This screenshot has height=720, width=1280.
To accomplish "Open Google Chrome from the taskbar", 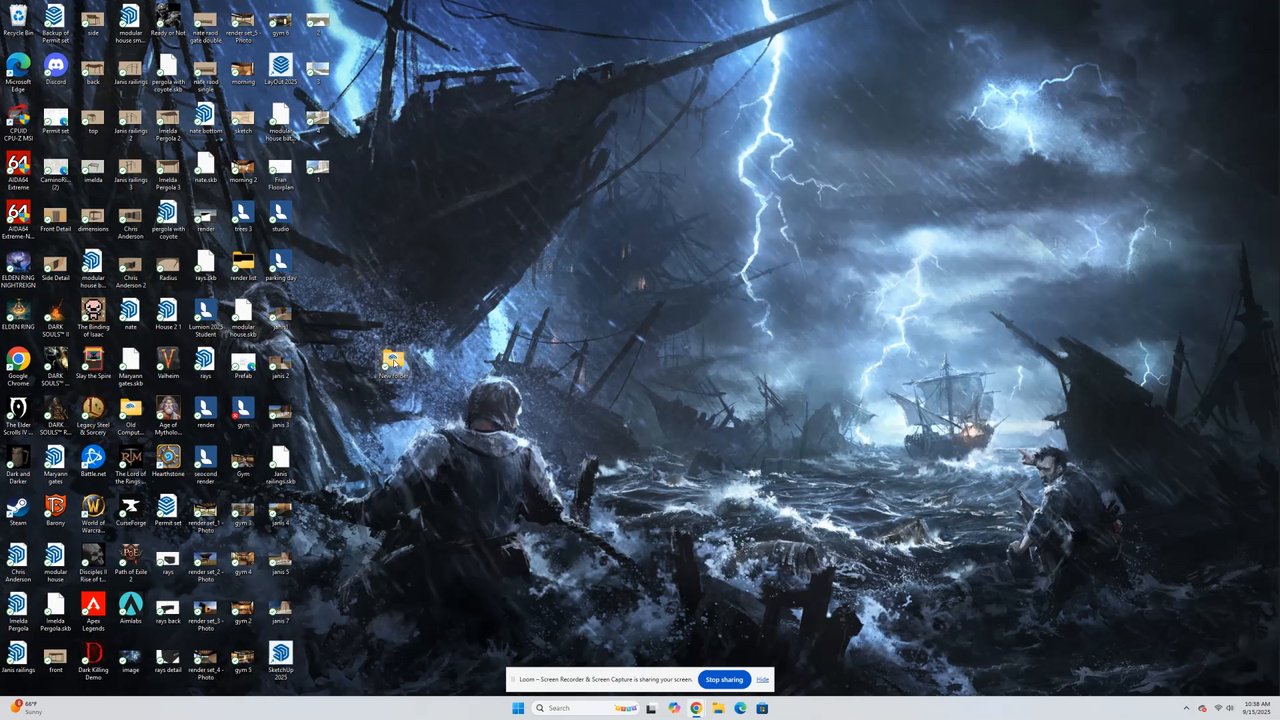I will click(696, 708).
